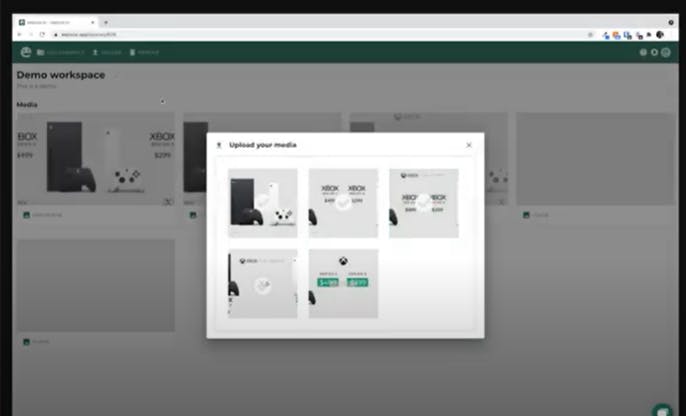The height and width of the screenshot is (416, 686).
Task: Close the current browser tab
Action: [93, 22]
